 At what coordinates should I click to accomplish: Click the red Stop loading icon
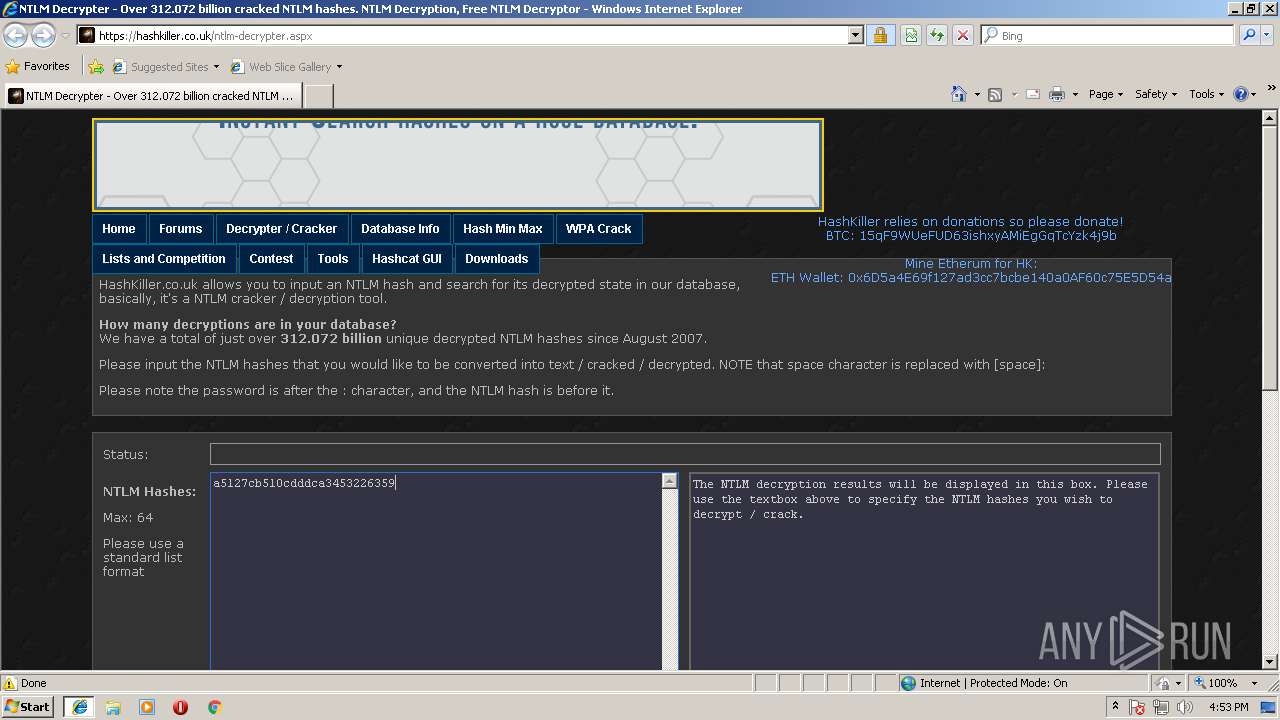[x=963, y=35]
